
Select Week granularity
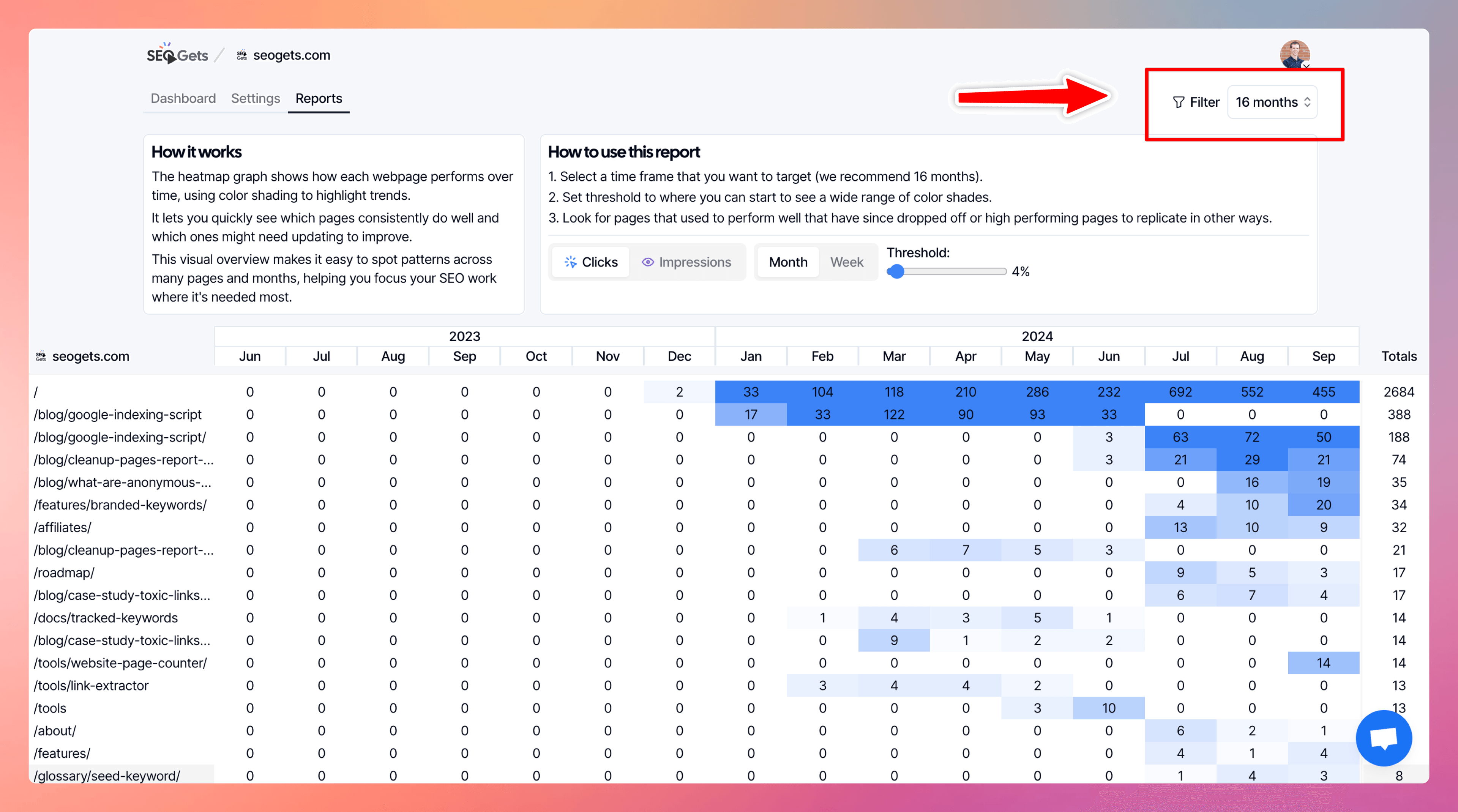coord(847,262)
